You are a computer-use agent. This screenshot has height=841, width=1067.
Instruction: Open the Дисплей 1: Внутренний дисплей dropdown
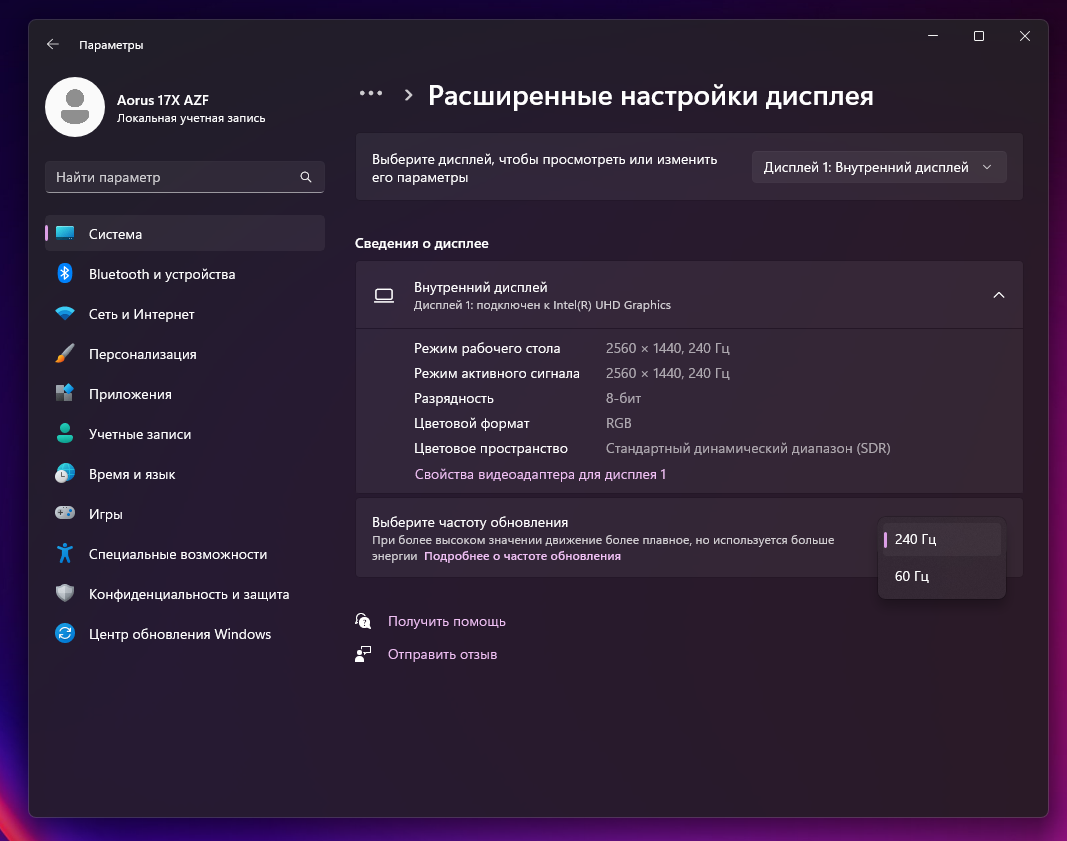click(x=878, y=167)
